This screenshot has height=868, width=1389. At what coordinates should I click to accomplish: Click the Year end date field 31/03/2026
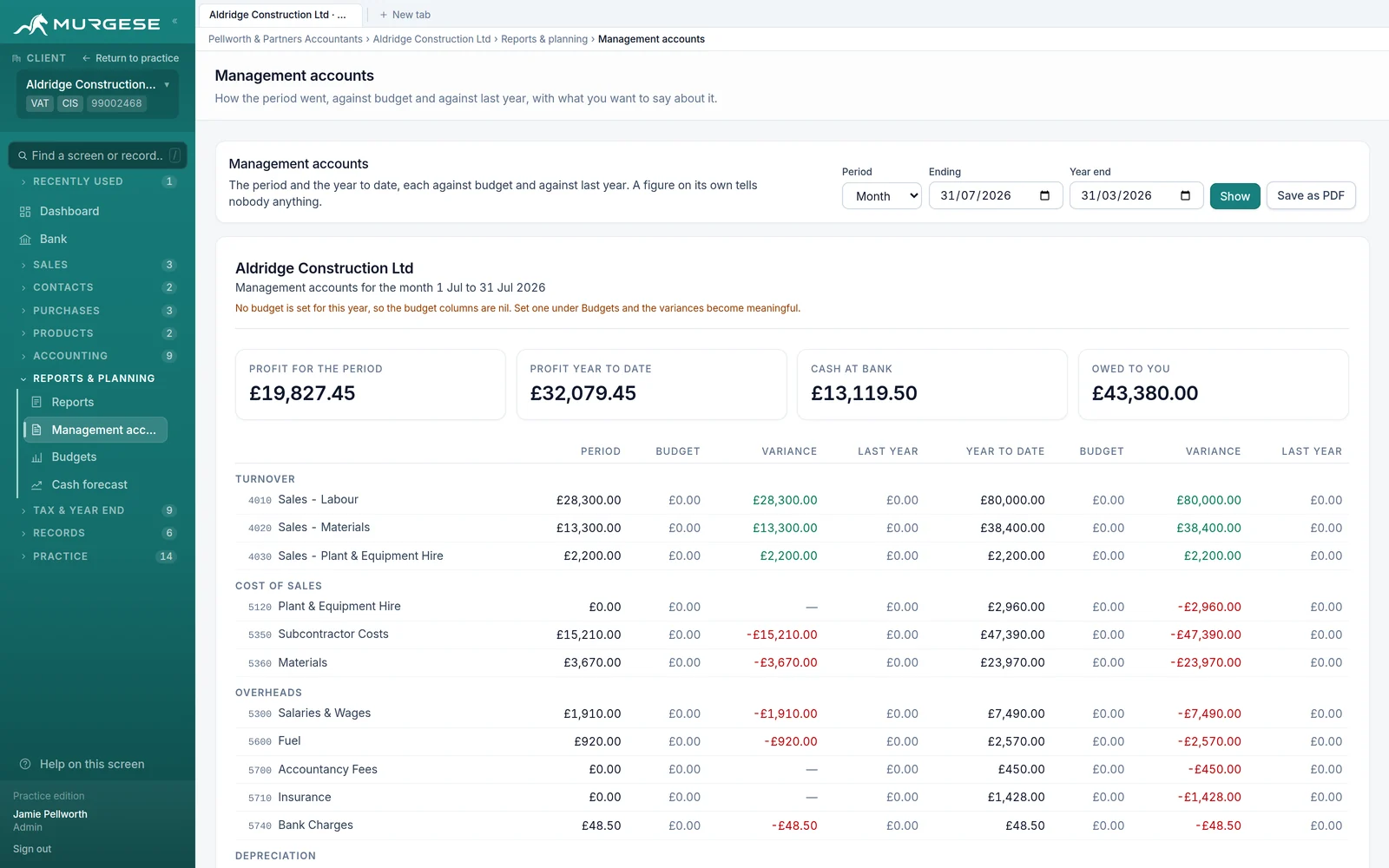tap(1136, 196)
